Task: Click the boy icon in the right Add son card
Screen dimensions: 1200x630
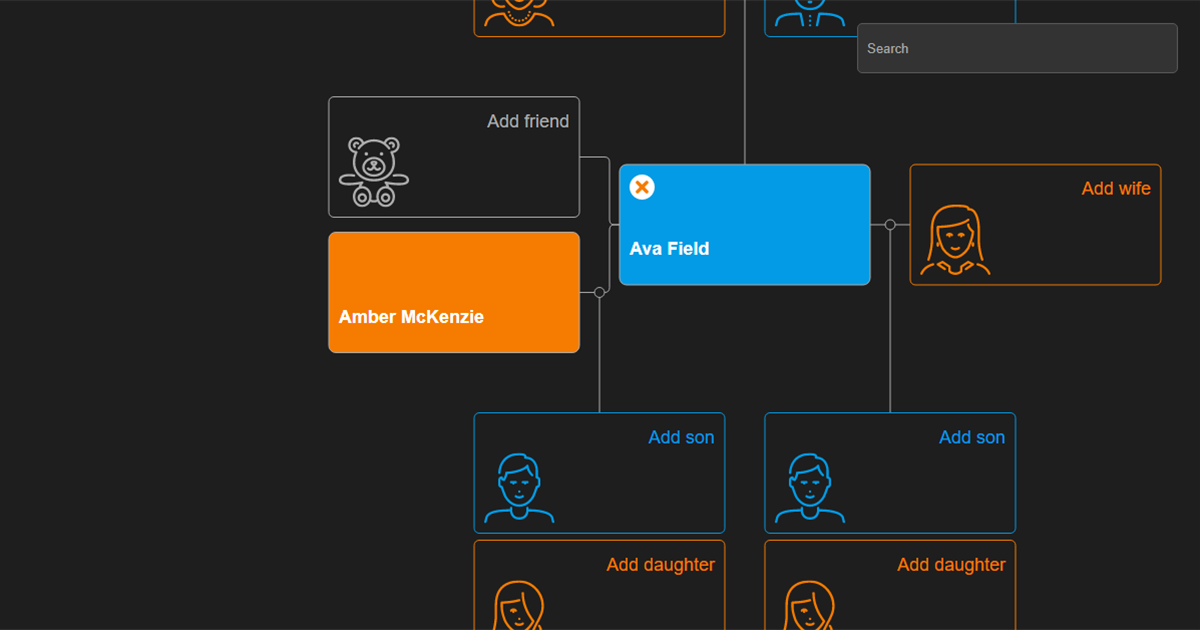Action: click(x=808, y=487)
